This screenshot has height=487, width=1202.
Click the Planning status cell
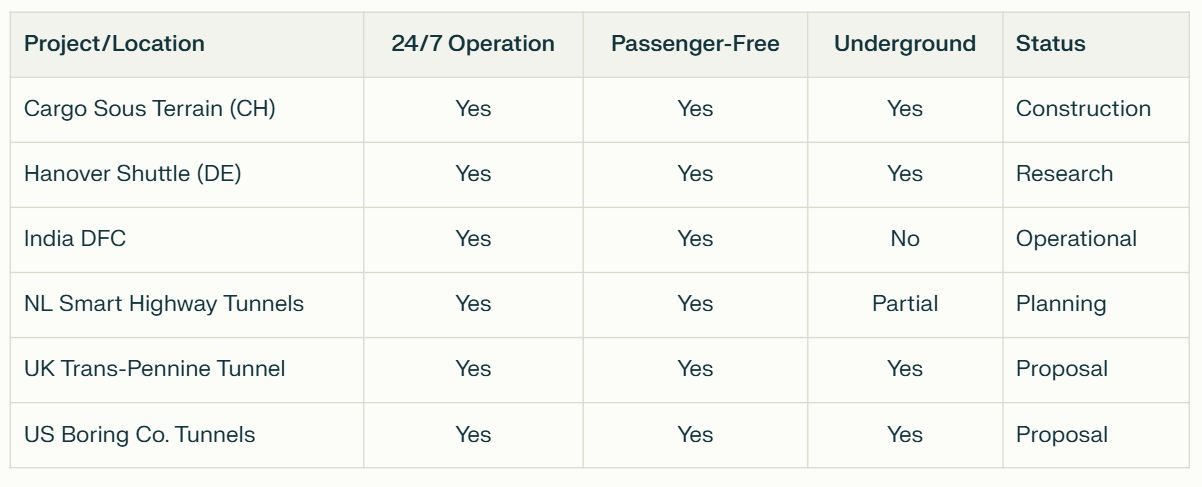pyautogui.click(x=1061, y=304)
